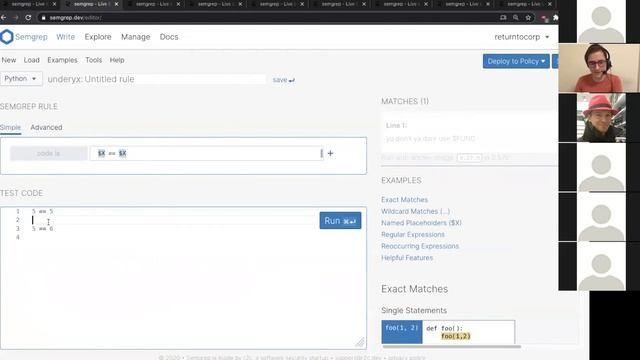The height and width of the screenshot is (360, 640).
Task: Reload the page with the refresh icon
Action: pos(28,18)
